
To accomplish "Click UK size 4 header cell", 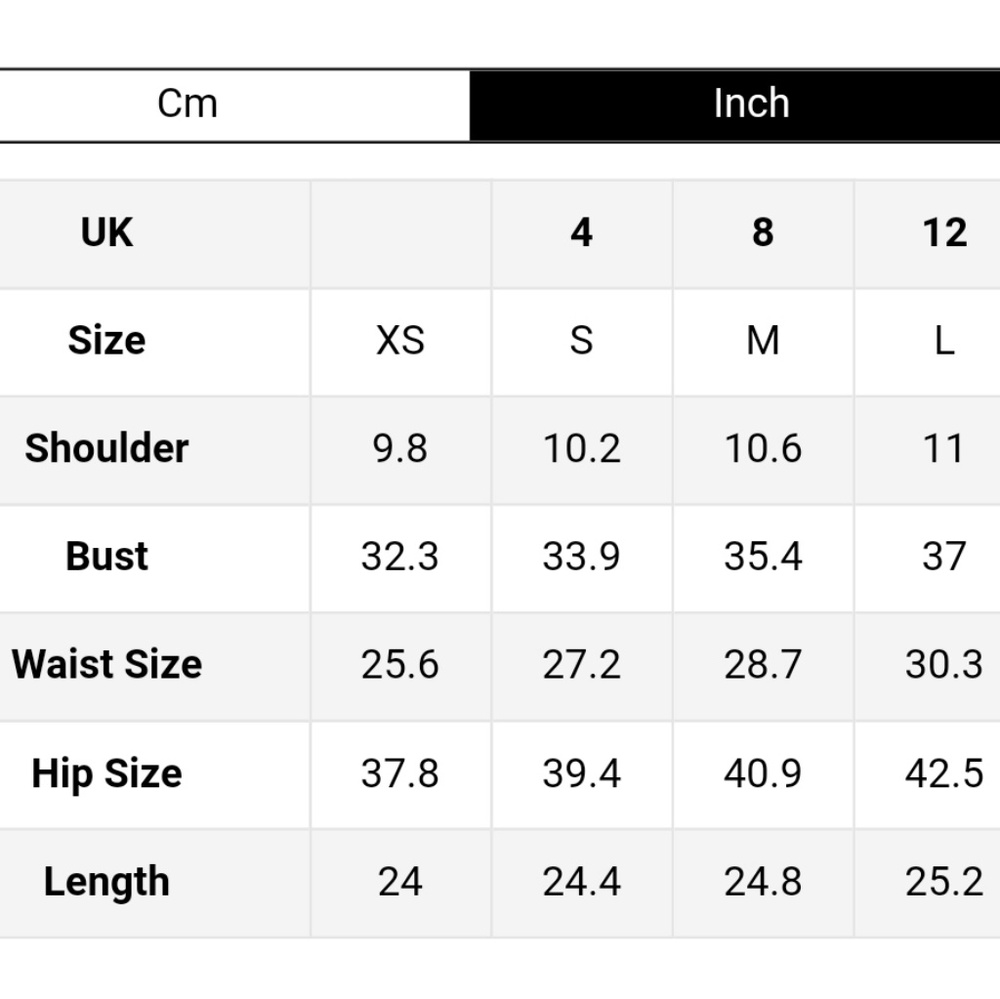I will 581,233.
